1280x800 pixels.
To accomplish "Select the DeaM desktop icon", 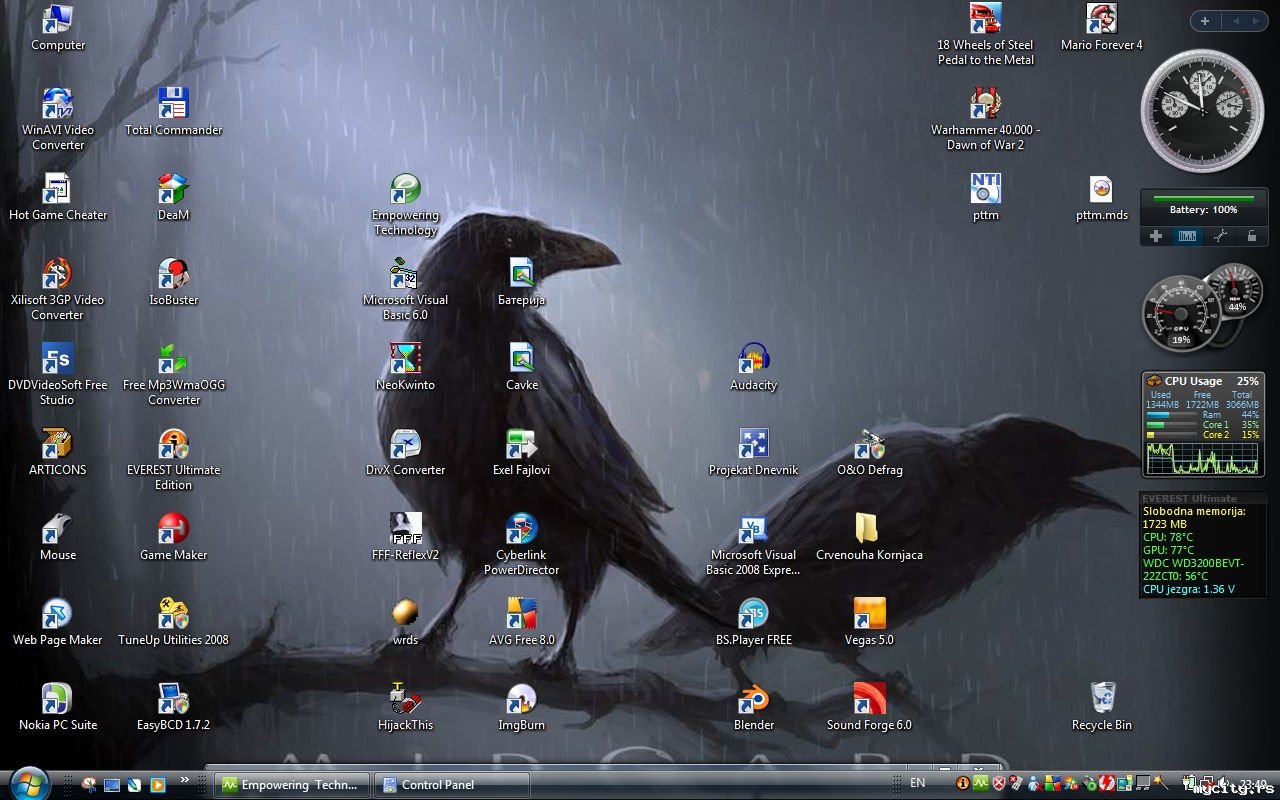I will [x=174, y=197].
